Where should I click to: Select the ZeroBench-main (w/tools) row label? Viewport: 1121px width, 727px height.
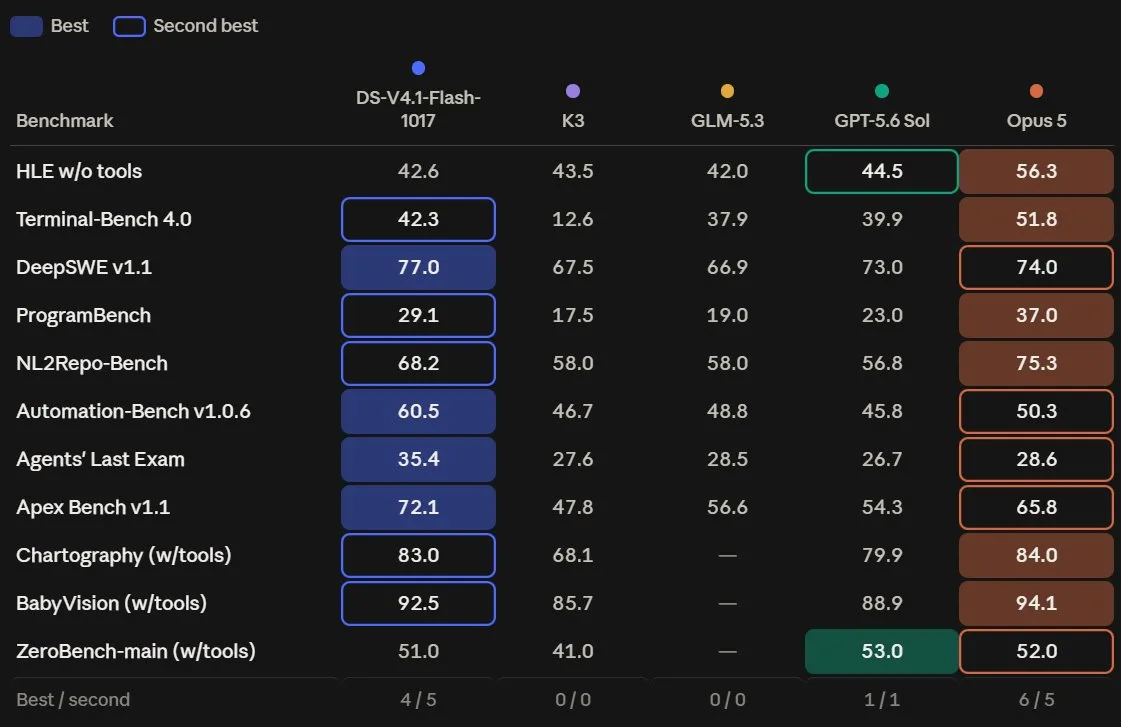136,651
